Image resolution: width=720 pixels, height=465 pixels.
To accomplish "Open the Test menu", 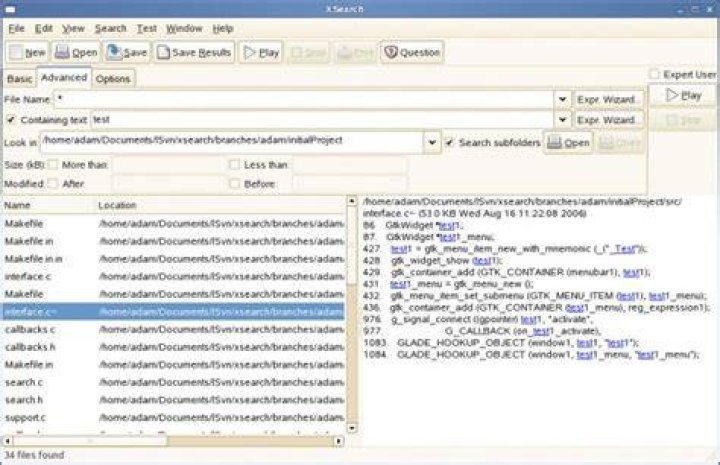I will (146, 28).
